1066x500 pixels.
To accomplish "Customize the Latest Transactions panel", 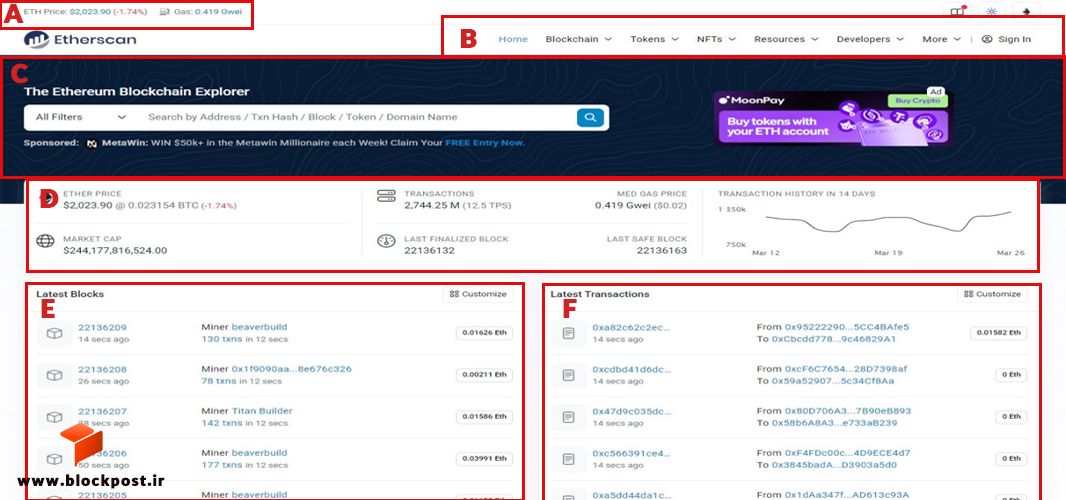I will [993, 294].
